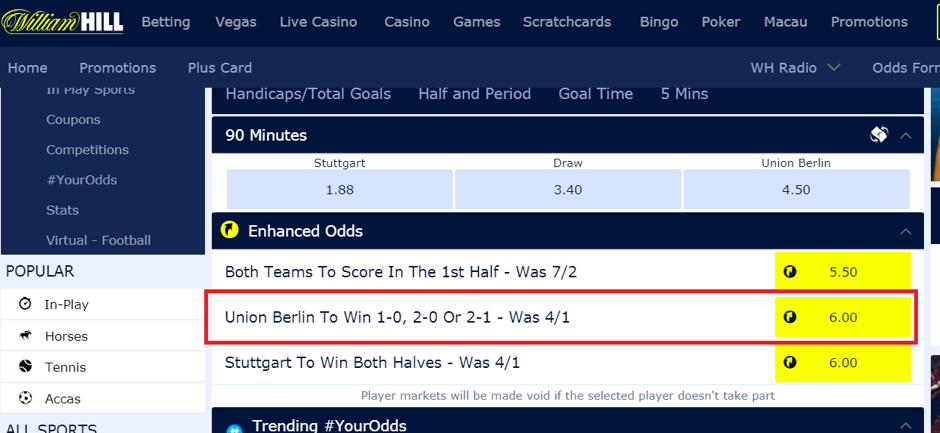Click the Accas football icon
The image size is (940, 433).
[x=25, y=398]
